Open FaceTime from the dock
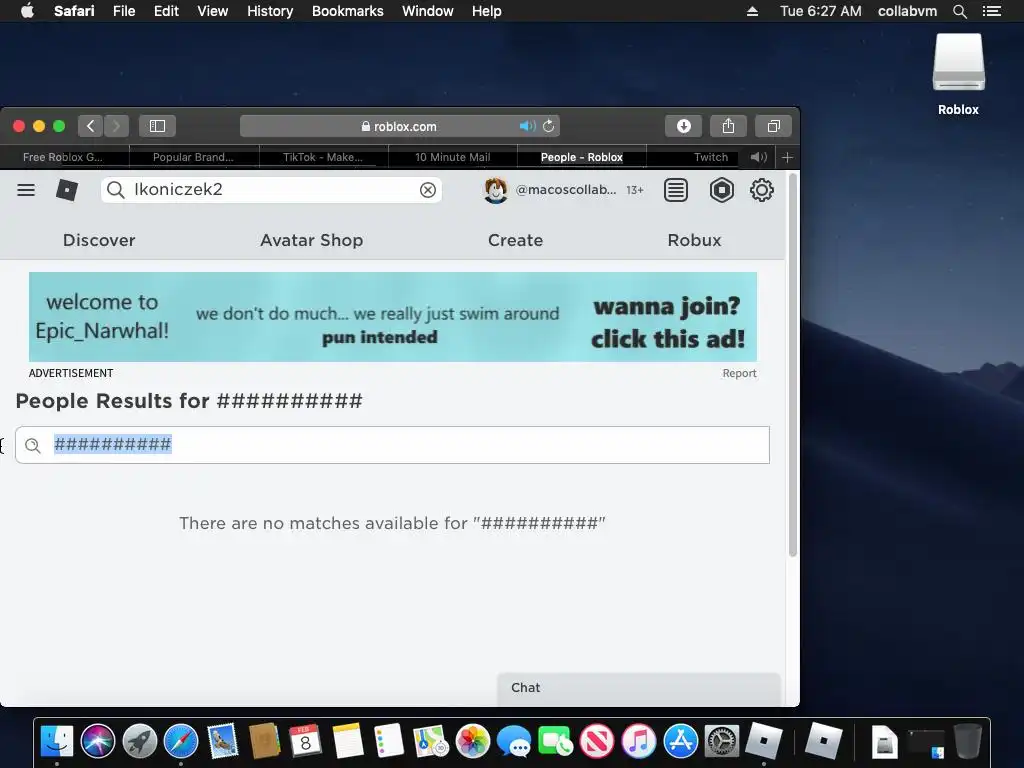This screenshot has width=1024, height=768. pyautogui.click(x=556, y=741)
